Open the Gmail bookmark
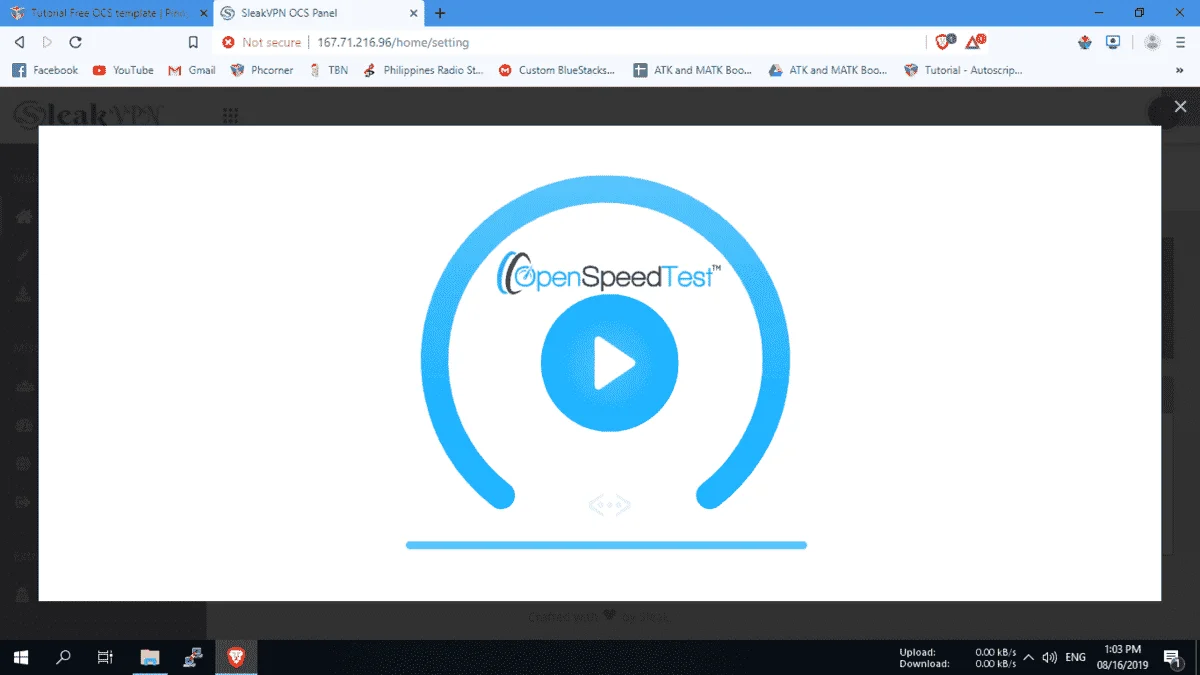 [x=192, y=70]
